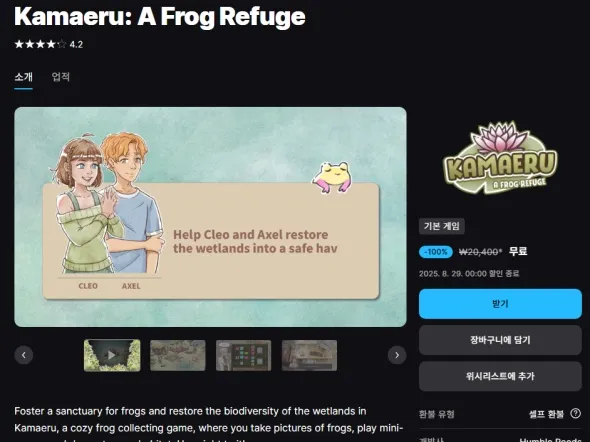Click the yellow frog in preview image
590x442 pixels.
coord(332,177)
